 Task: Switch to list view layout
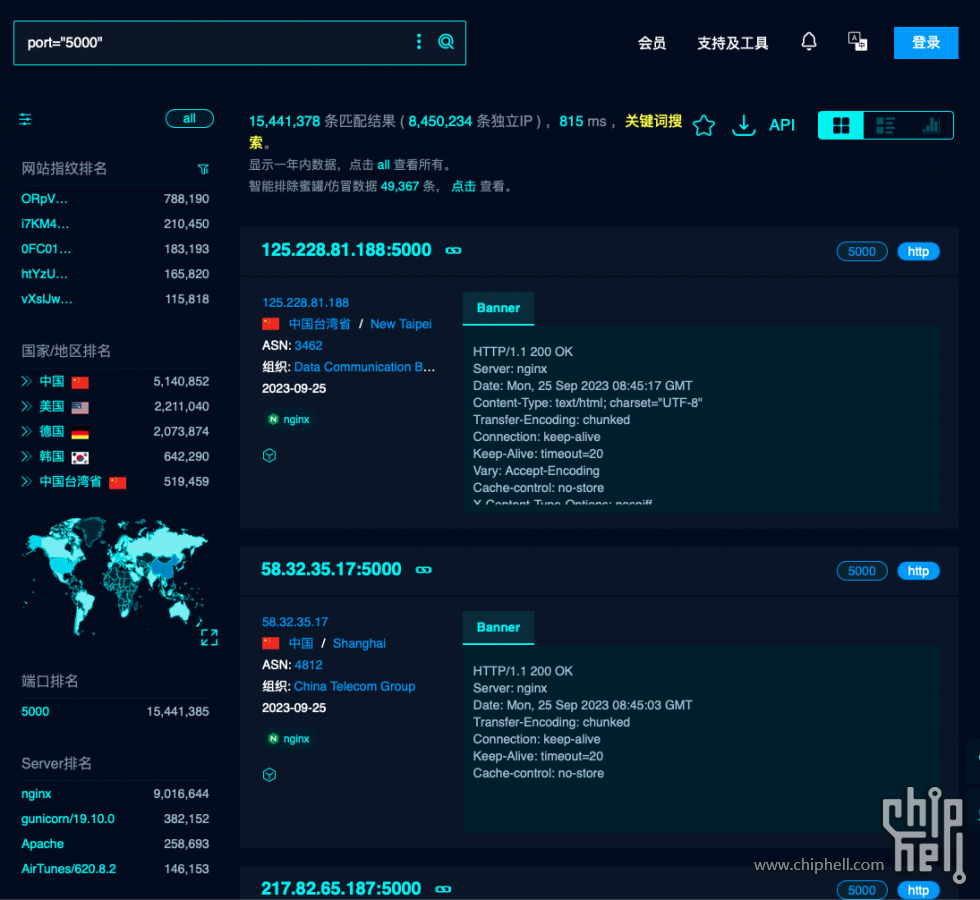pos(886,126)
